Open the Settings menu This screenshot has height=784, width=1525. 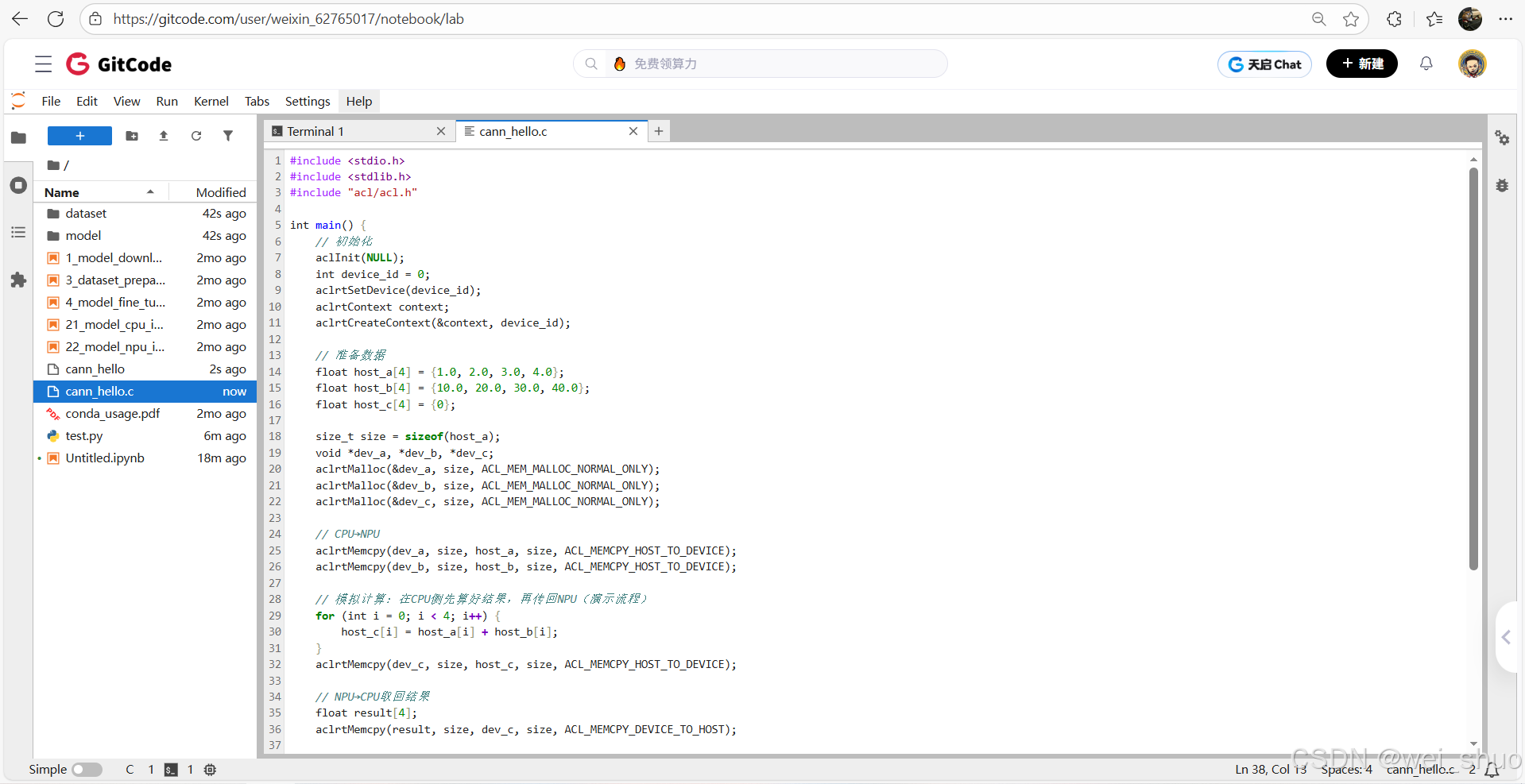[308, 101]
